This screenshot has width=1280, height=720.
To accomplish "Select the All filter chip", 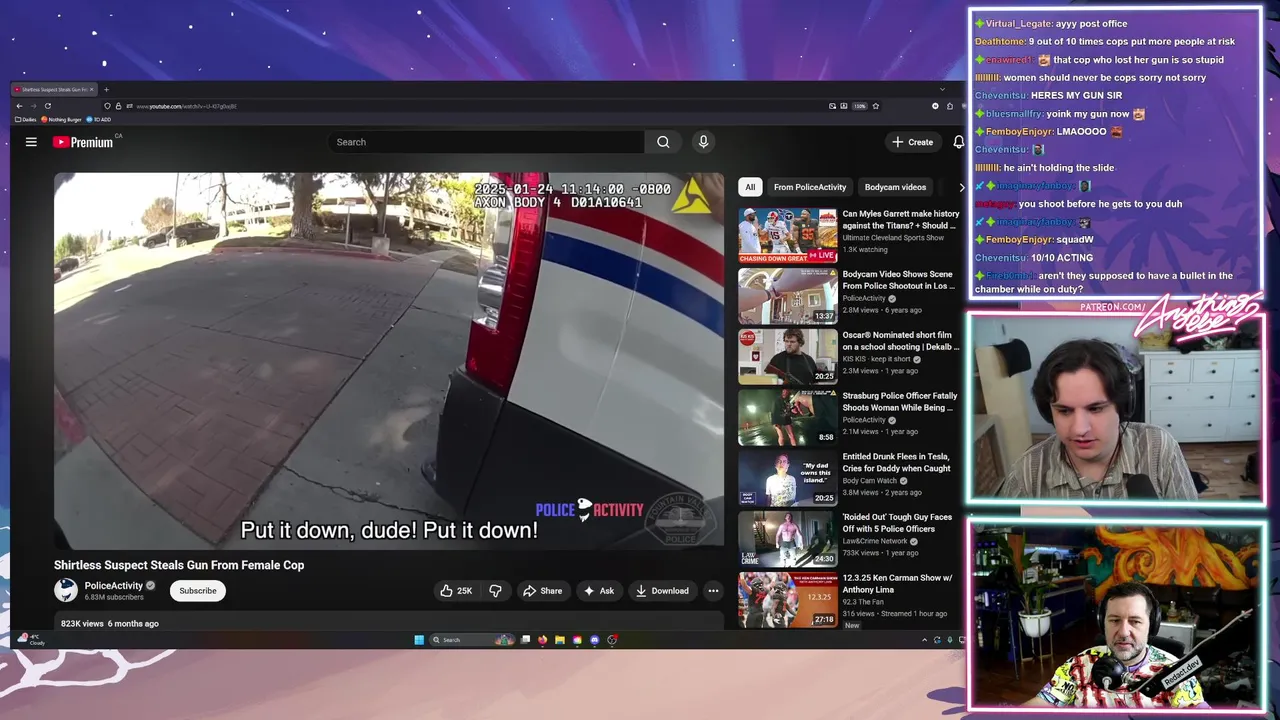I will coord(750,187).
